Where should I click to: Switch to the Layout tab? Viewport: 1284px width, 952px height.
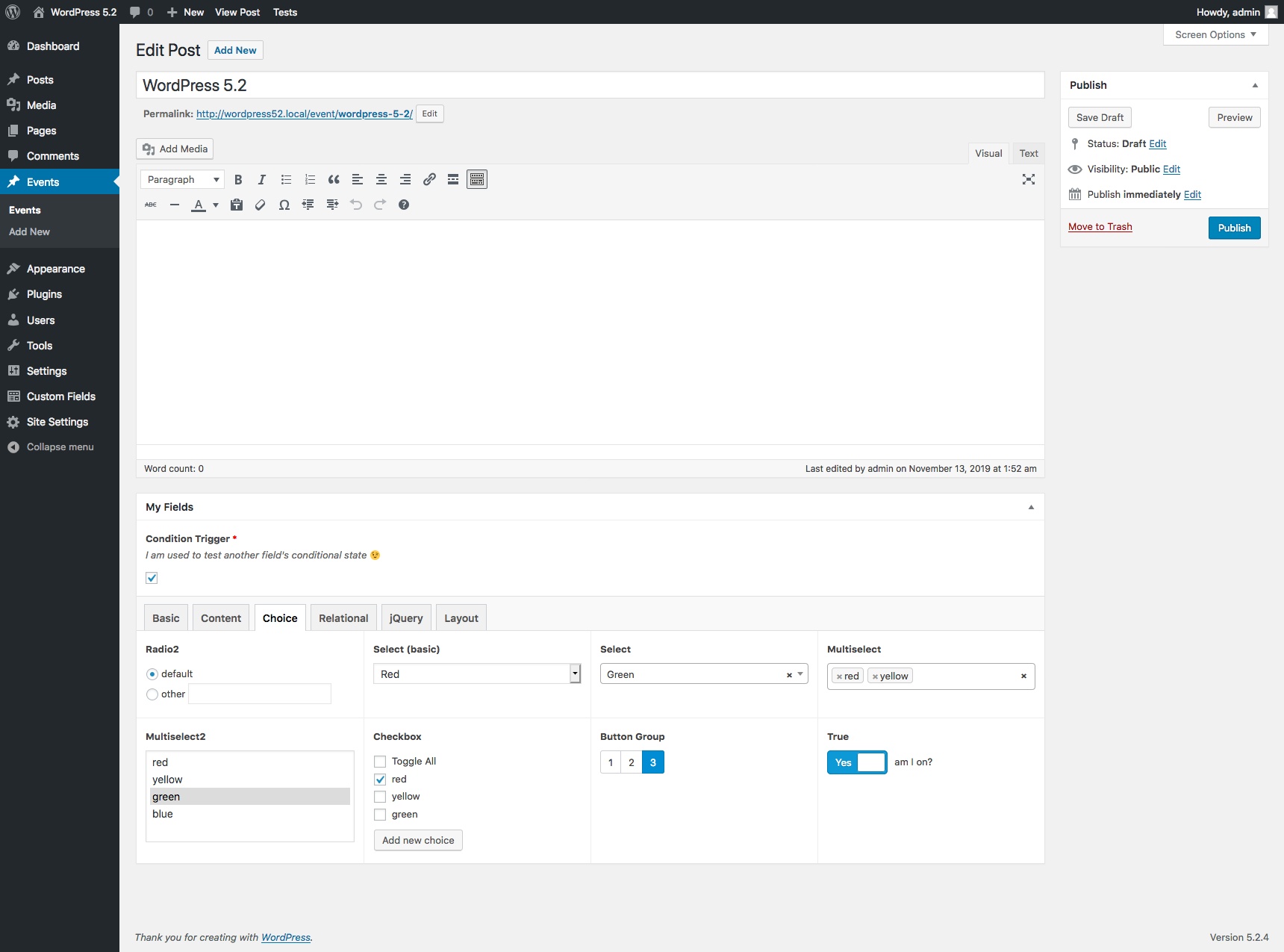461,618
